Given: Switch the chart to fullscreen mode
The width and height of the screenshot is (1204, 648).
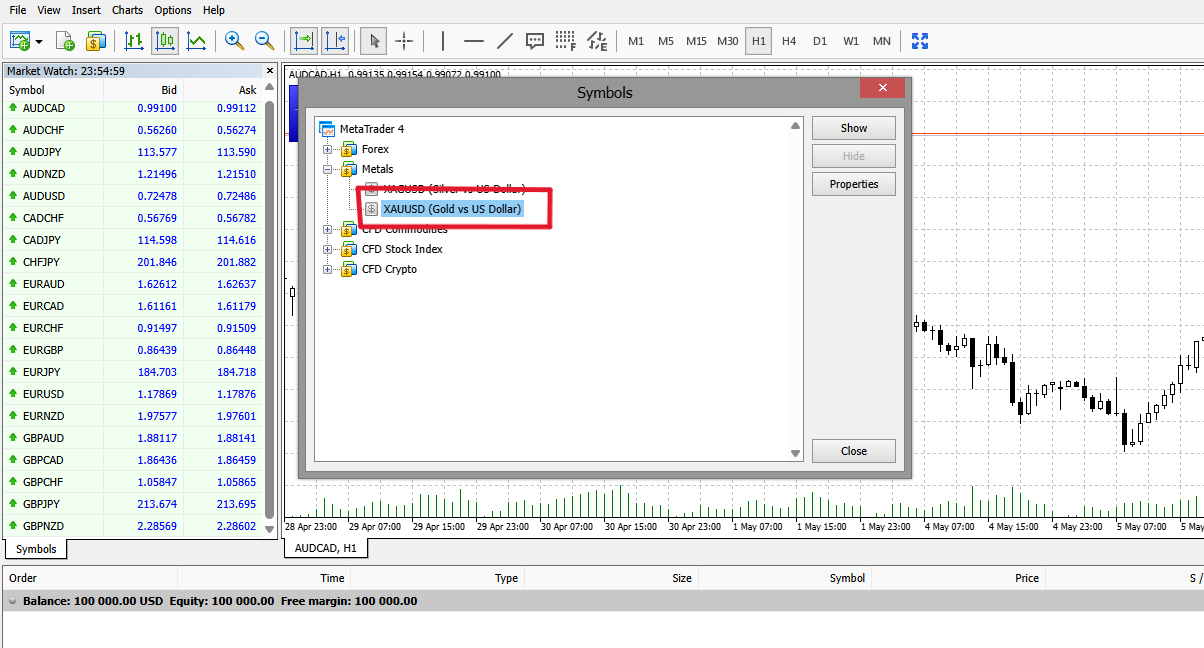Looking at the screenshot, I should tap(920, 41).
